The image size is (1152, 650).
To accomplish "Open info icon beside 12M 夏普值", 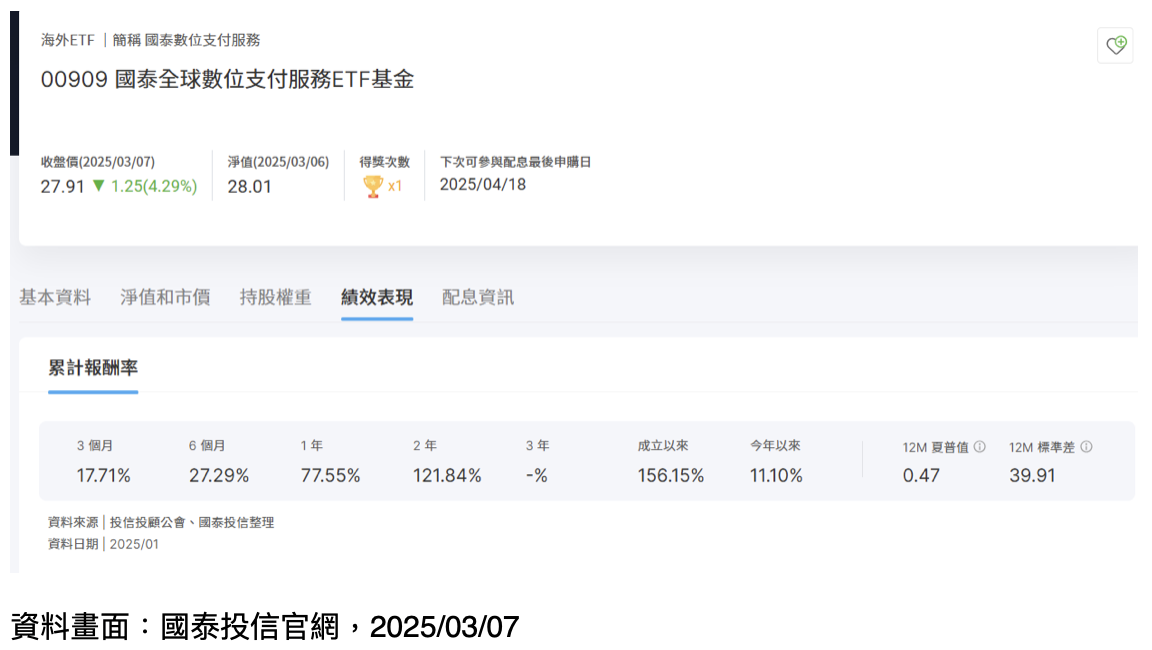I will [x=979, y=447].
